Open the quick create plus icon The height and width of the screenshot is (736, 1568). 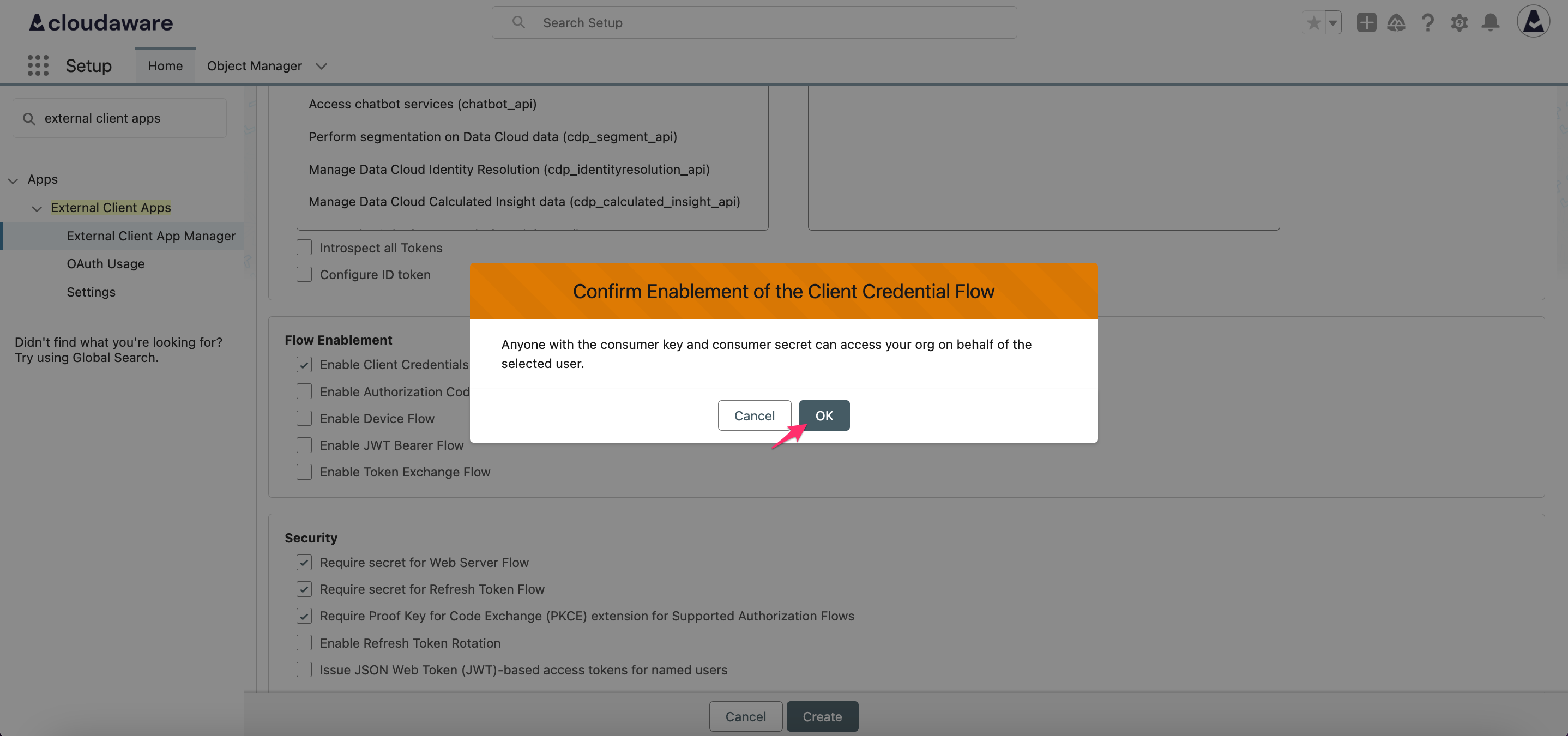pos(1366,22)
